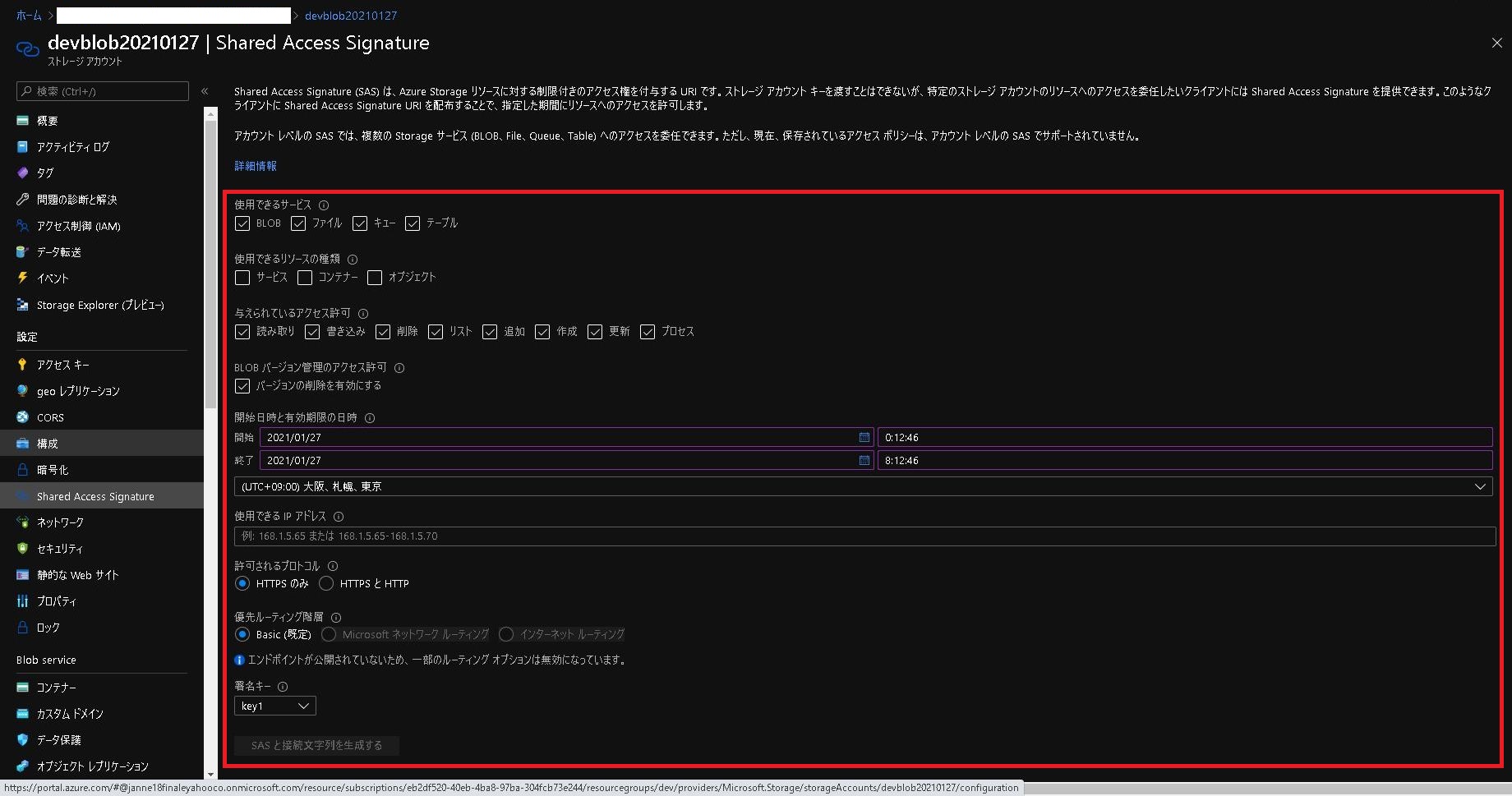This screenshot has height=796, width=1512.
Task: Click sidebar scrollbar down arrow
Action: [210, 774]
